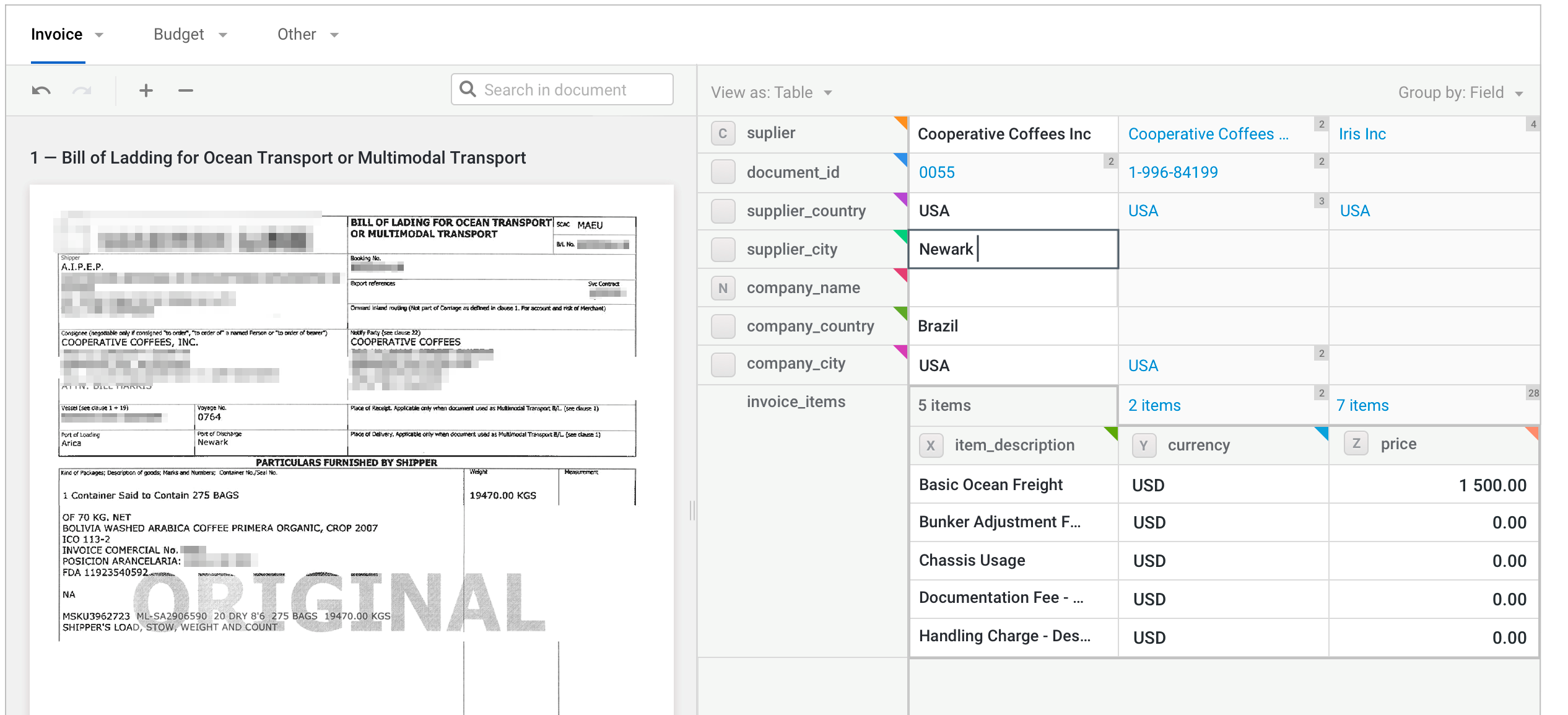Check the company_country field checkbox
The width and height of the screenshot is (1568, 715).
click(723, 326)
